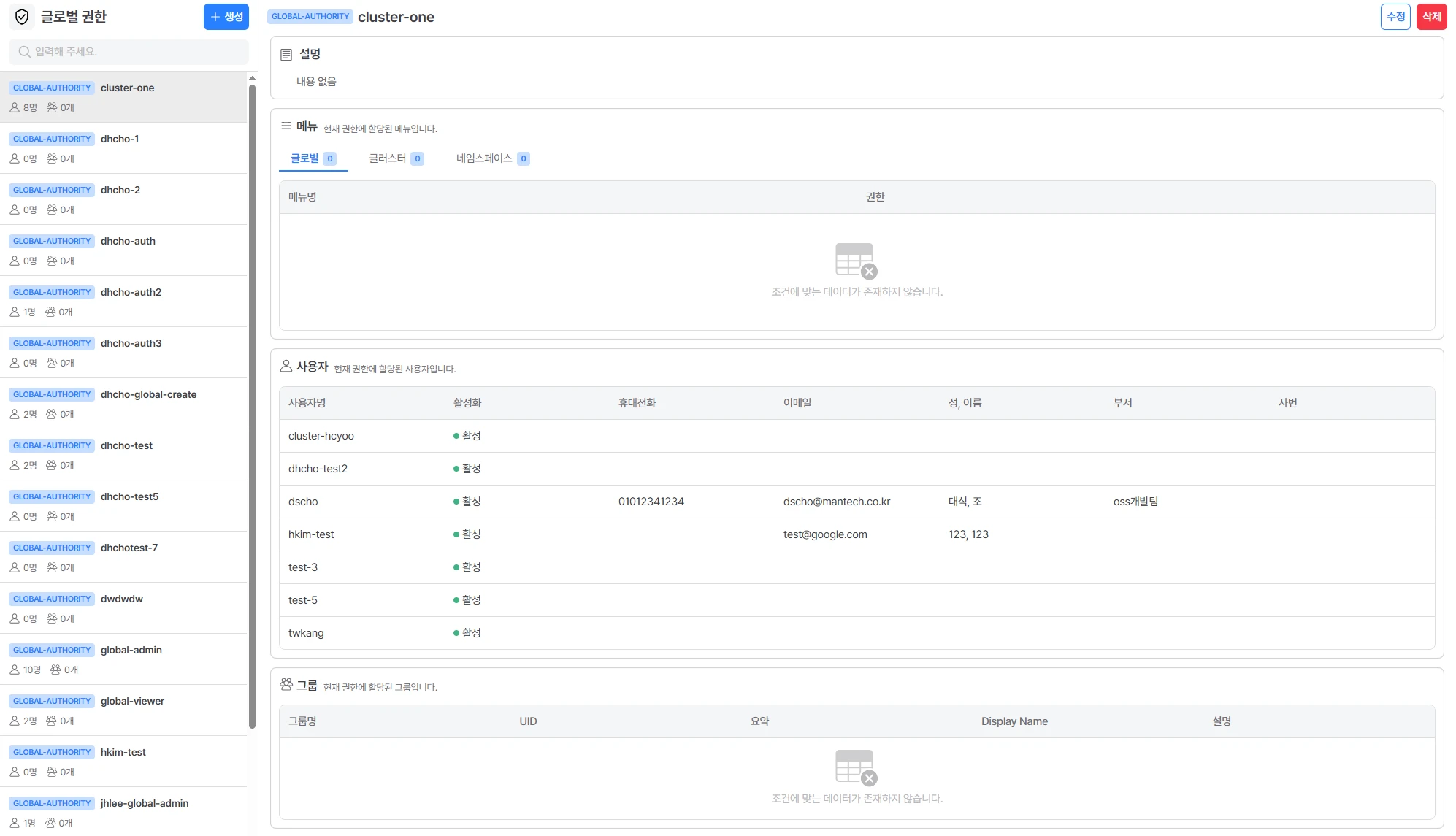The width and height of the screenshot is (1456, 836).
Task: Click the sidebar vertical scrollbar thumb
Action: [x=252, y=407]
